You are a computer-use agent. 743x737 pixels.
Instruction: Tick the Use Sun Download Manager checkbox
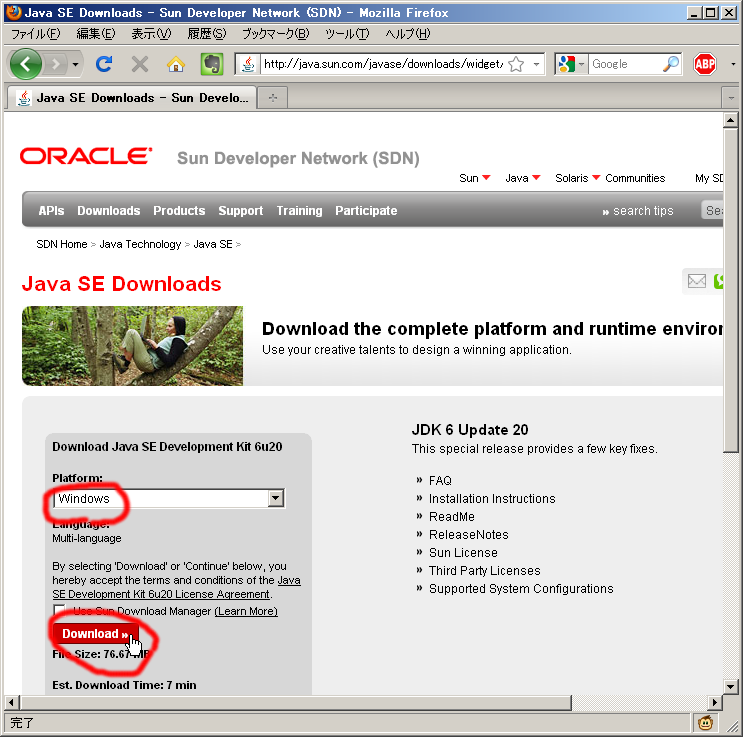(59, 610)
